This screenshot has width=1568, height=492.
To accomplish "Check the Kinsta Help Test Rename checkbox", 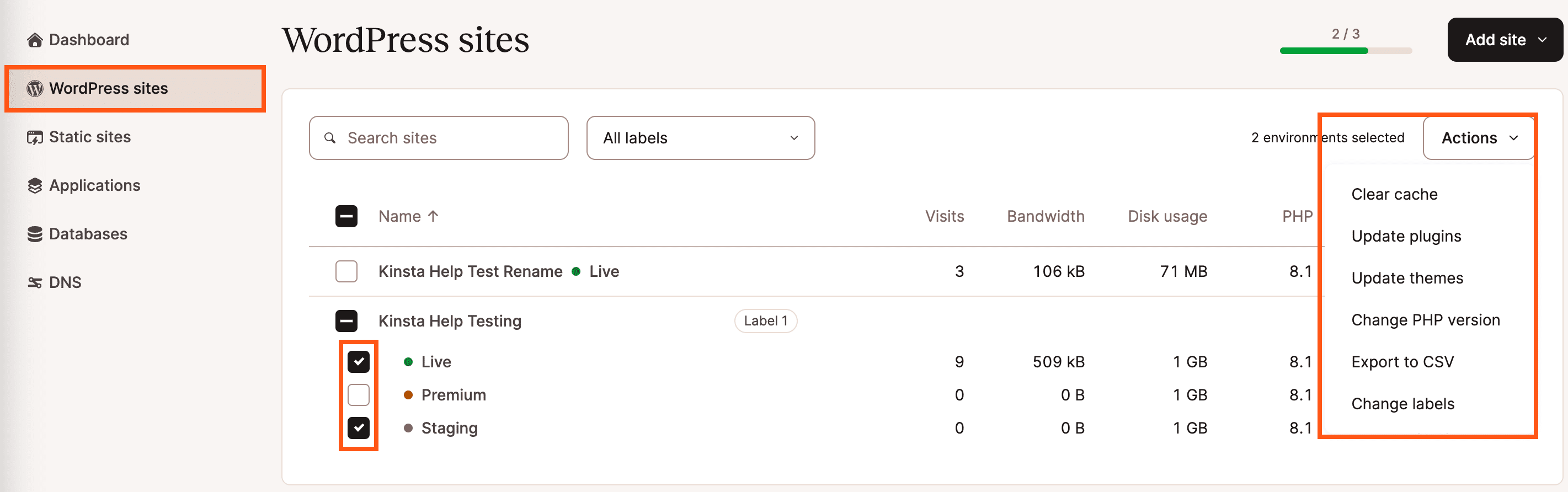I will click(346, 271).
